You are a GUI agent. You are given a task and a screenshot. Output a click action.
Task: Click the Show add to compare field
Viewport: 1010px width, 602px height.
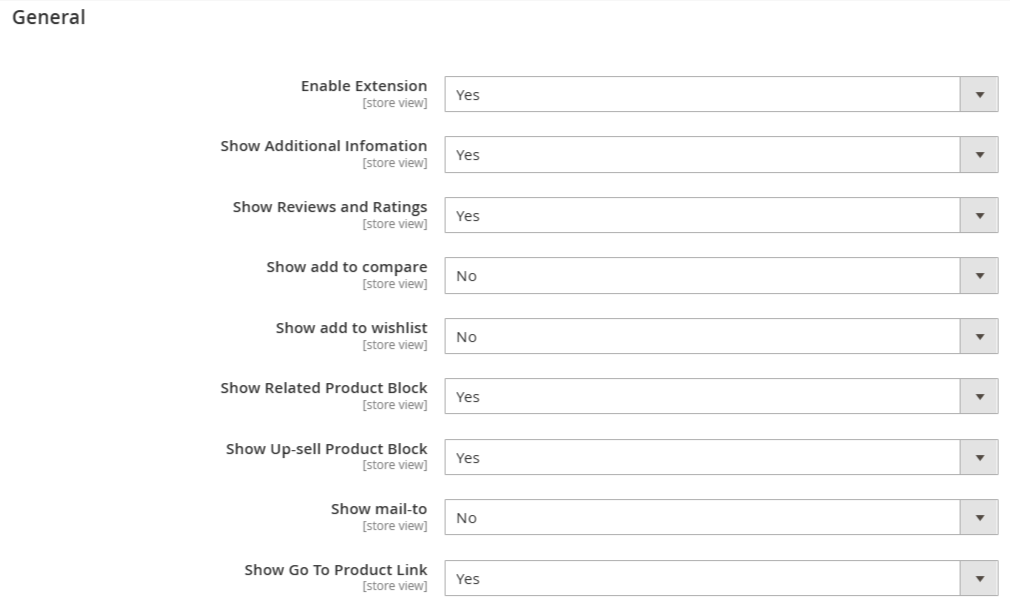(x=721, y=276)
